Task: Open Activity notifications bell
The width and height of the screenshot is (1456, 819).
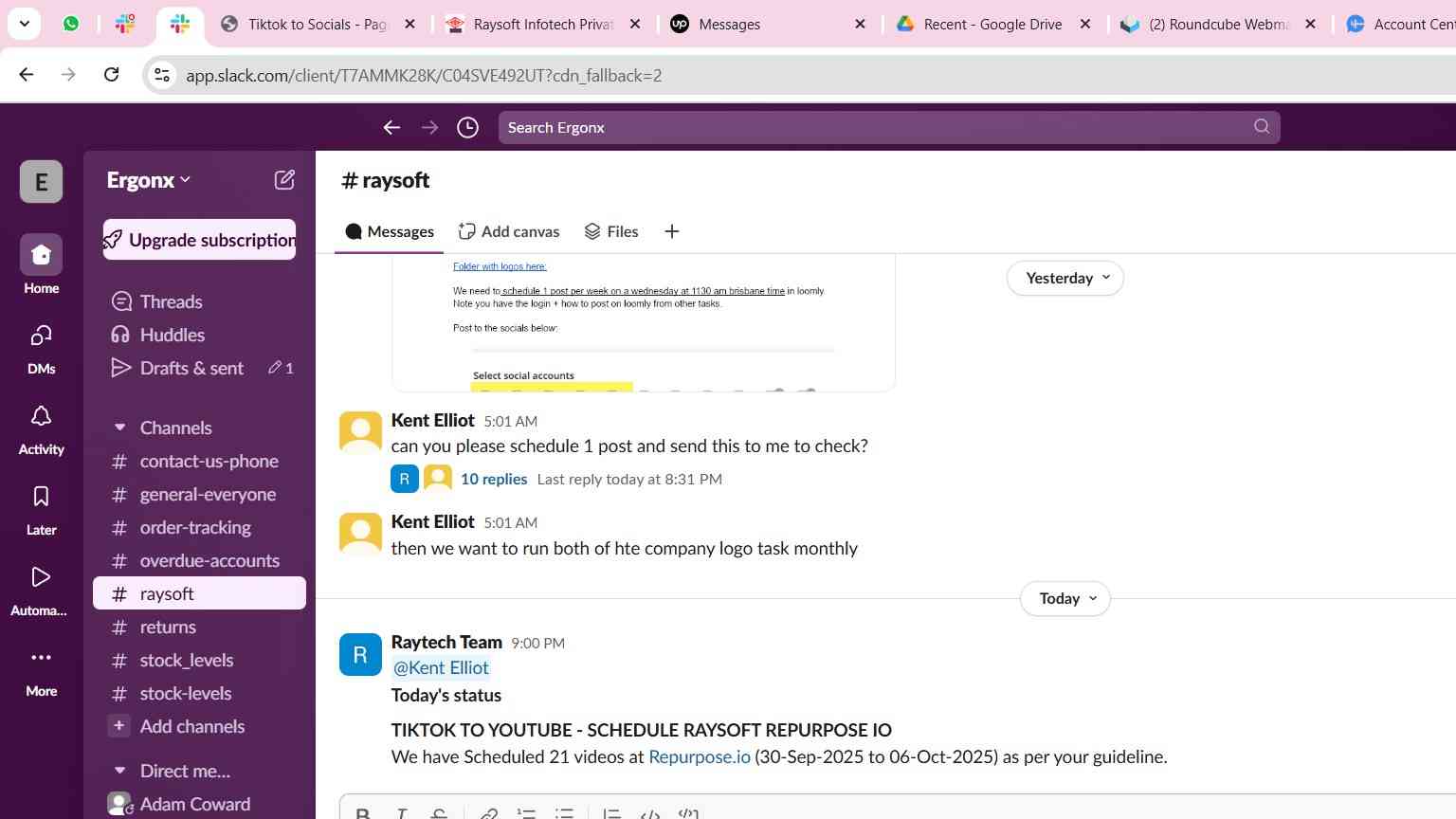Action: pos(41,428)
